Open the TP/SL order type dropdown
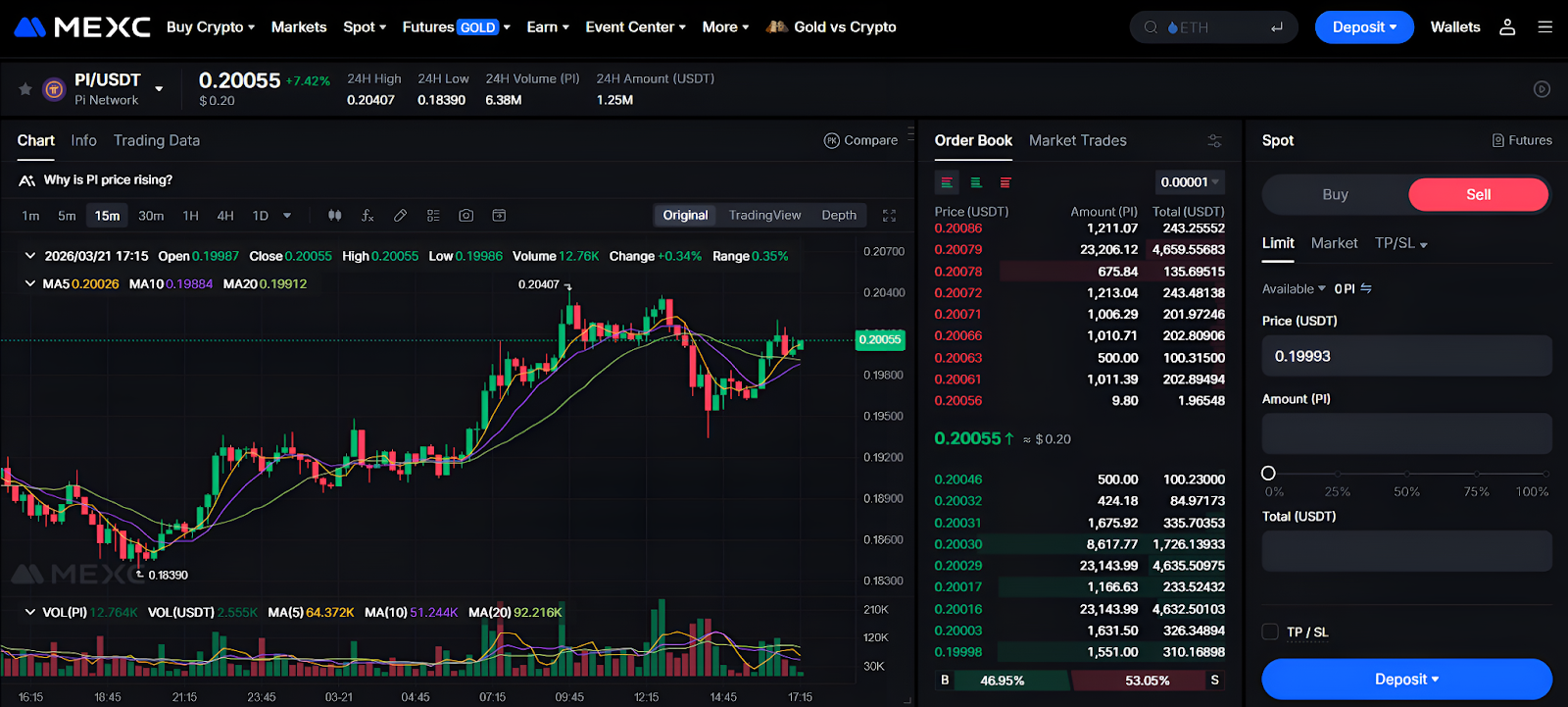Screen dimensions: 1568x707 click(x=1400, y=243)
